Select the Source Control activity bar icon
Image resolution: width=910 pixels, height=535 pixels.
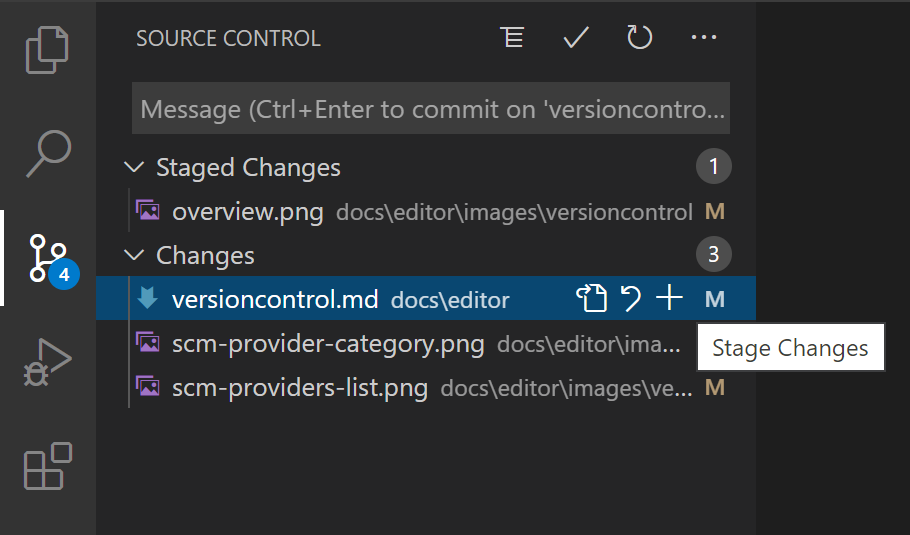click(x=48, y=257)
